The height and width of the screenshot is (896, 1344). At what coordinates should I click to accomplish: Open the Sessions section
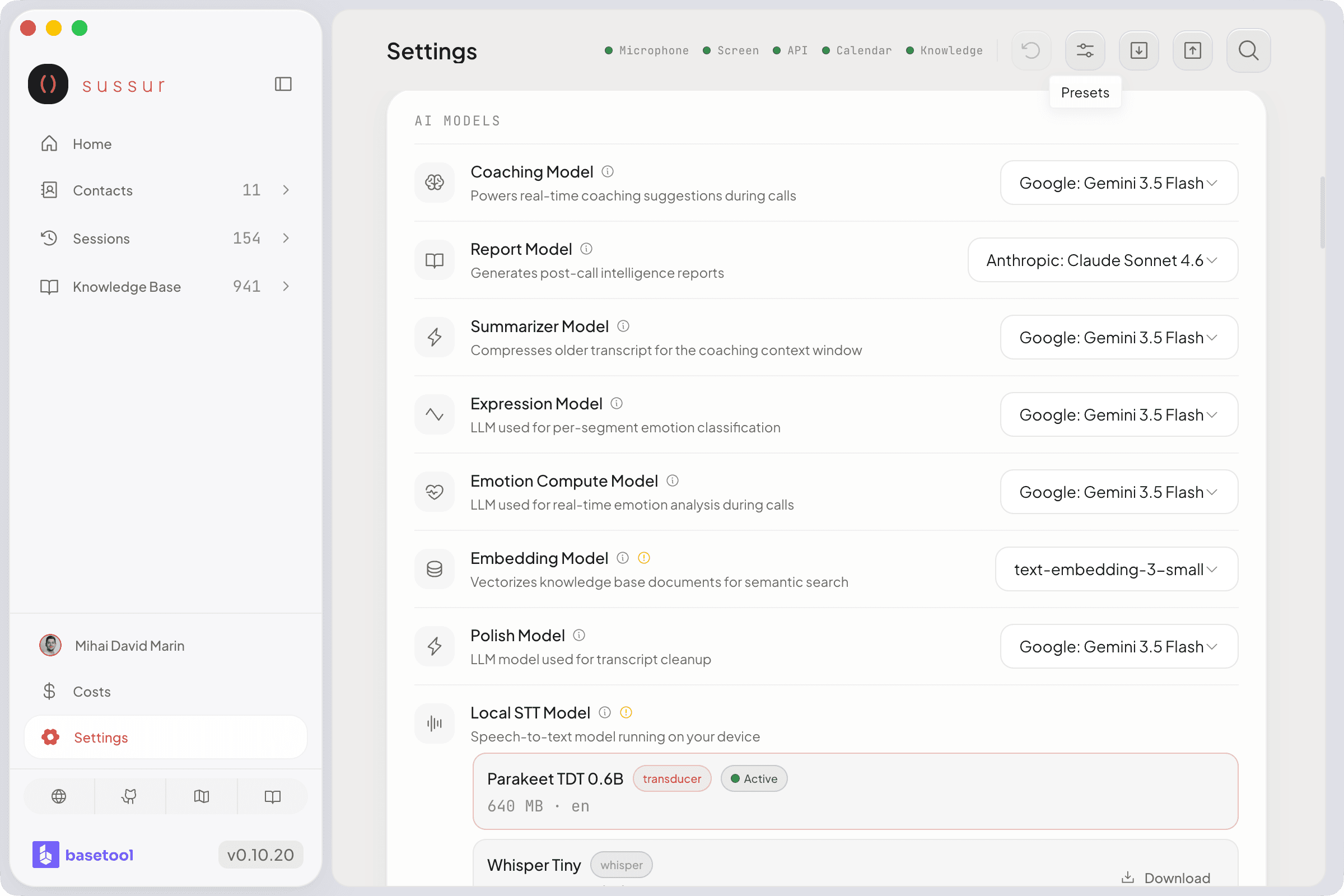click(x=166, y=239)
